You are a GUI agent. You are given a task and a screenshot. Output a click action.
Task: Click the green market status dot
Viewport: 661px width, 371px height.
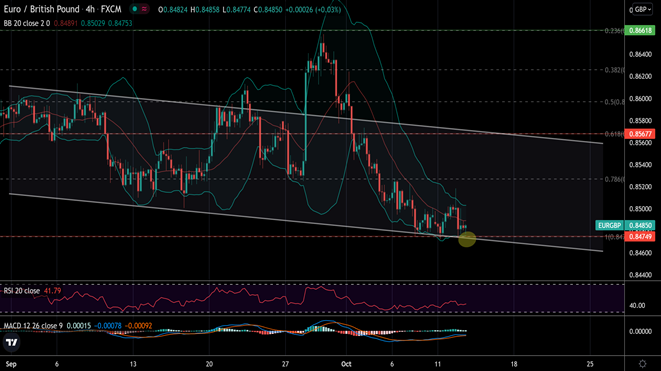pyautogui.click(x=134, y=9)
